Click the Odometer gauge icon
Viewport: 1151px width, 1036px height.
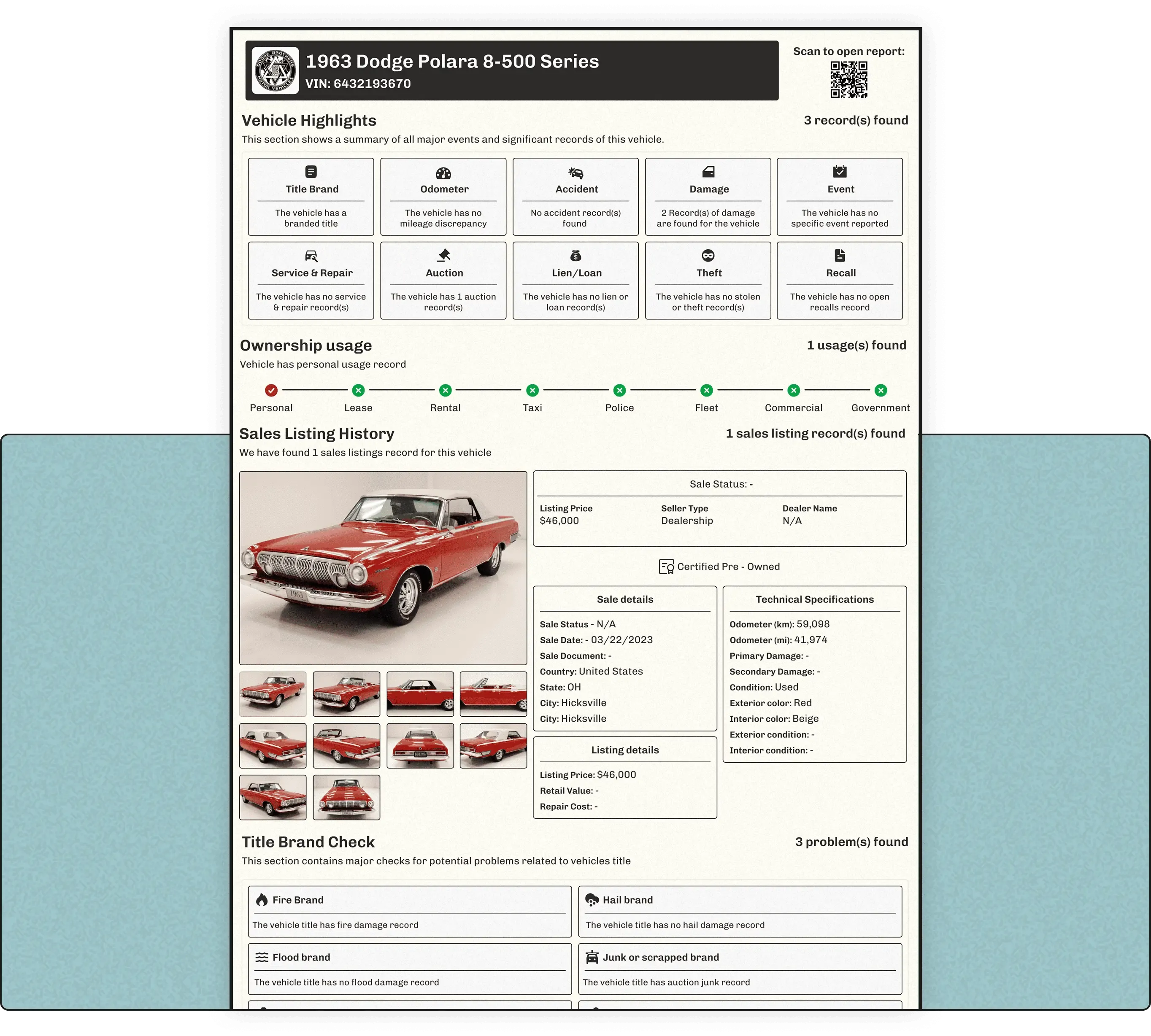[x=443, y=172]
